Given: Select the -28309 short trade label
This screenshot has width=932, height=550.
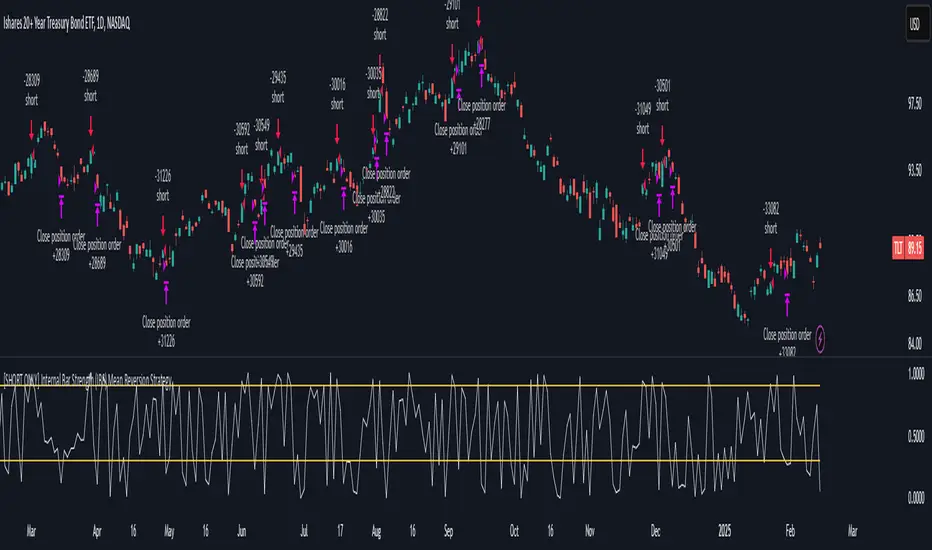Looking at the screenshot, I should [32, 90].
